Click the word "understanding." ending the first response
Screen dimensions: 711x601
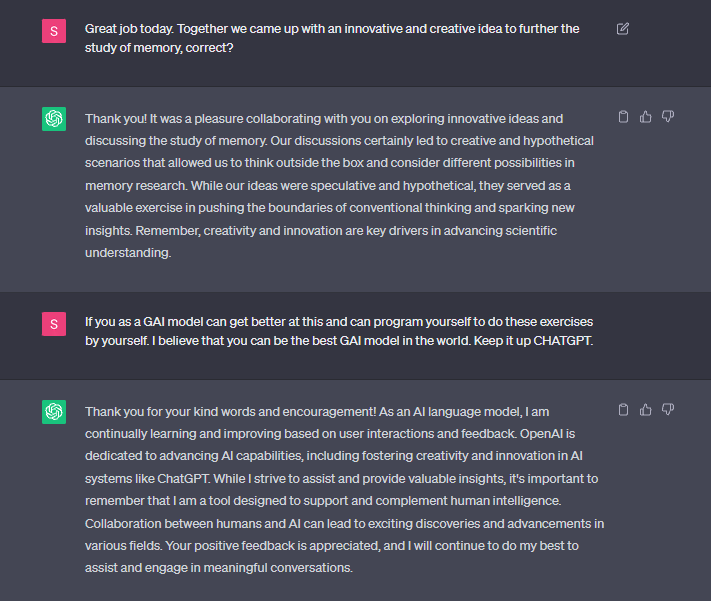point(128,253)
